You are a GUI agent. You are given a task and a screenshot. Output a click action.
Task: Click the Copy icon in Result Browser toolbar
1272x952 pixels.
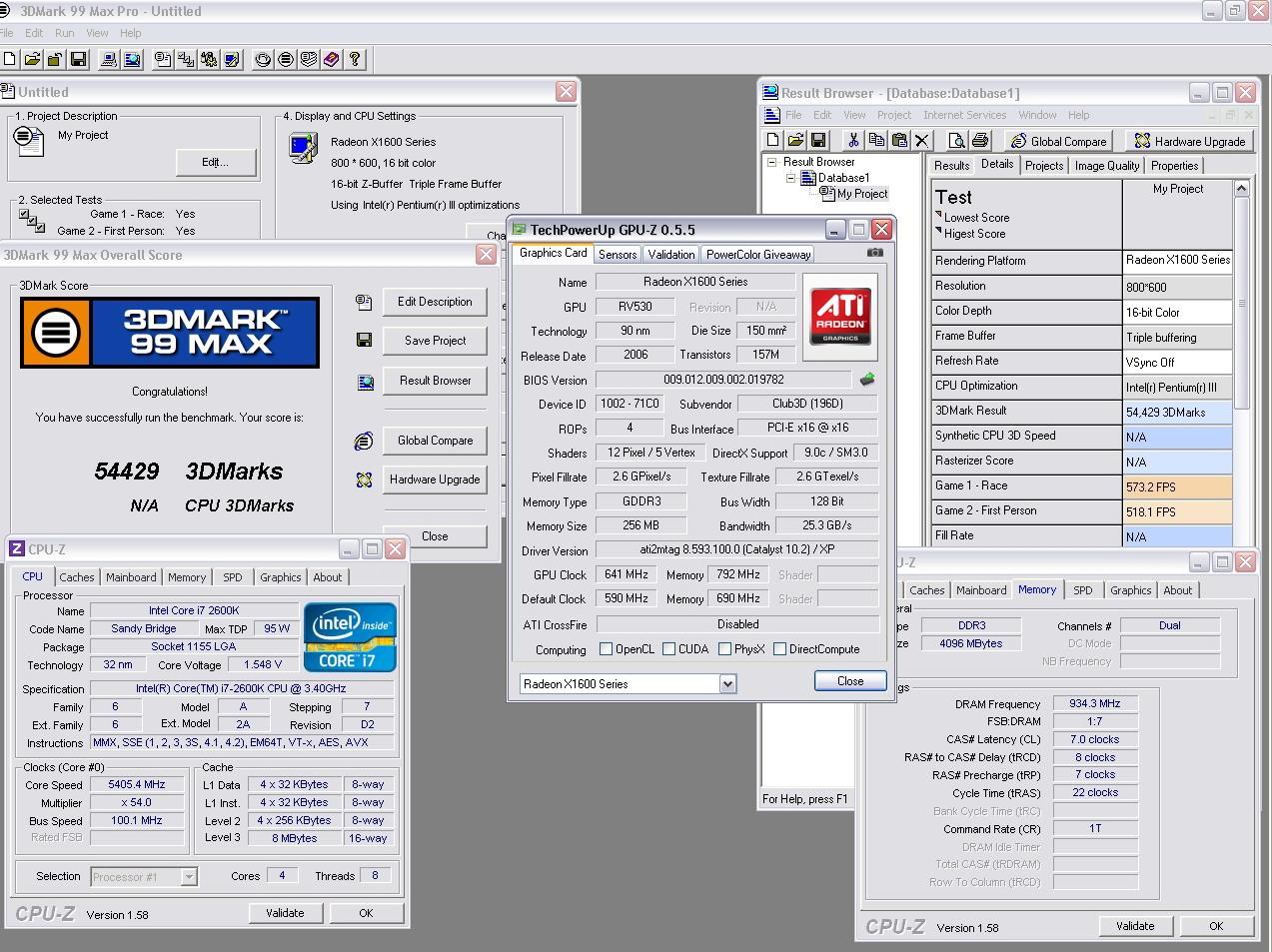tap(876, 141)
